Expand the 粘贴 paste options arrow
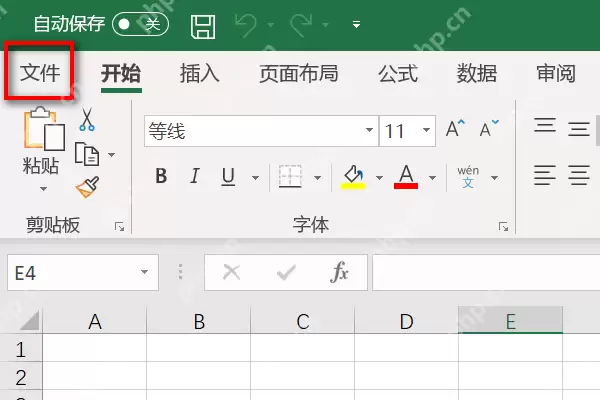600x400 pixels. (43, 188)
